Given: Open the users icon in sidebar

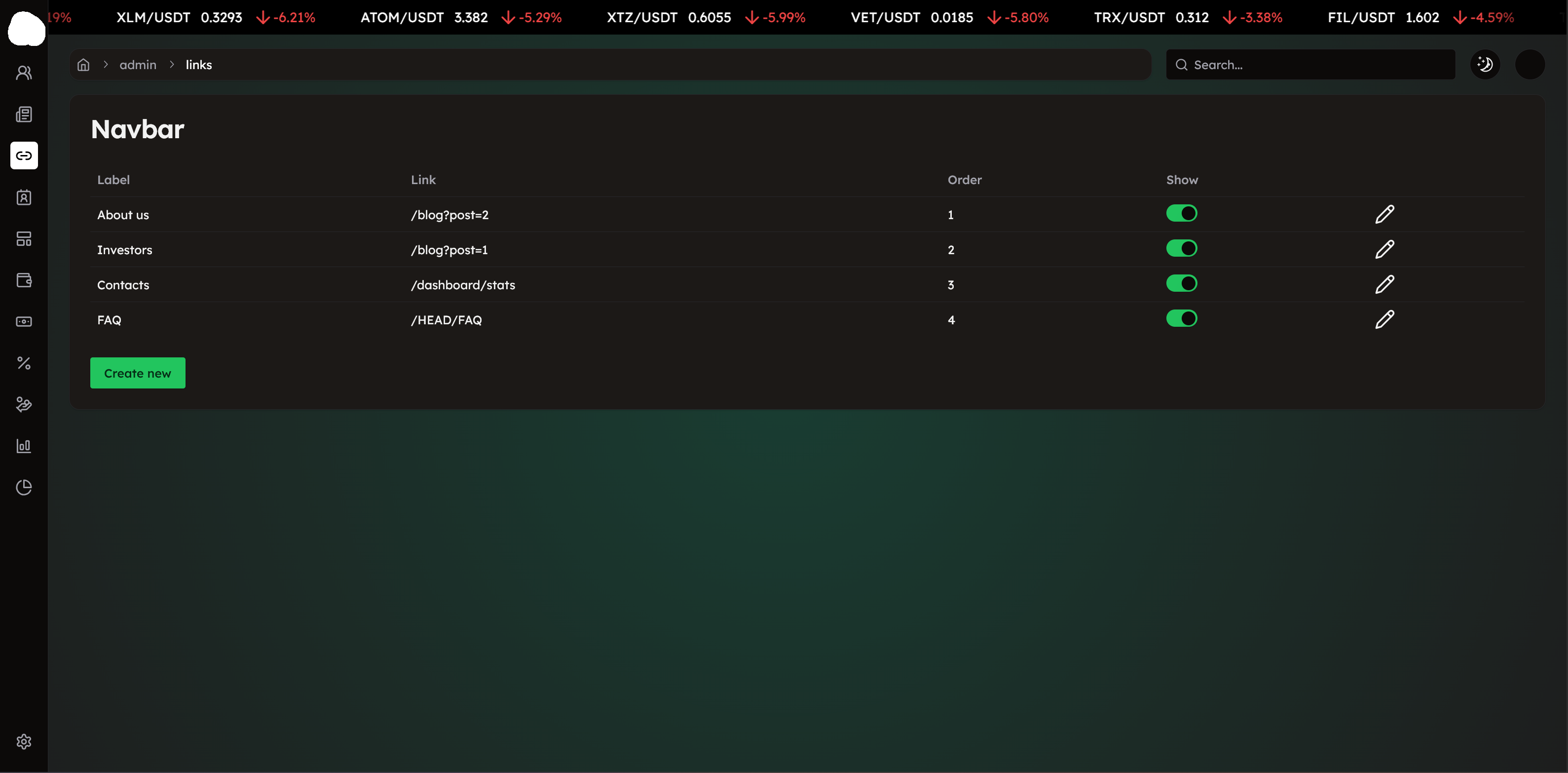Looking at the screenshot, I should click(x=24, y=73).
